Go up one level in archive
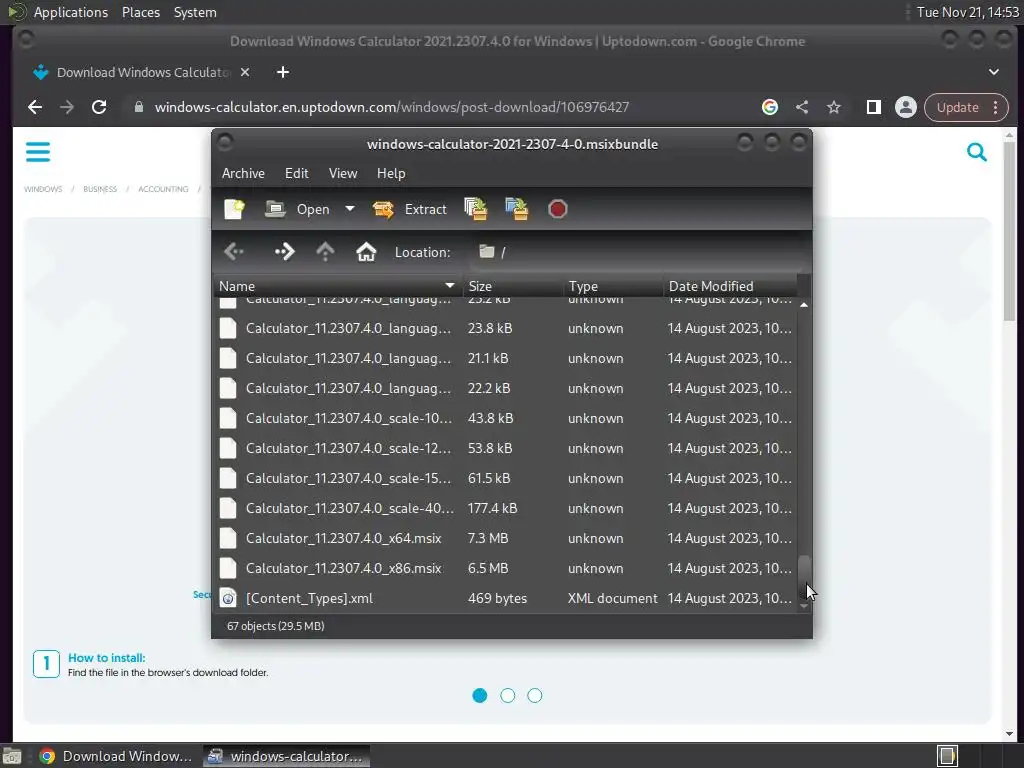The image size is (1024, 768). pos(325,251)
